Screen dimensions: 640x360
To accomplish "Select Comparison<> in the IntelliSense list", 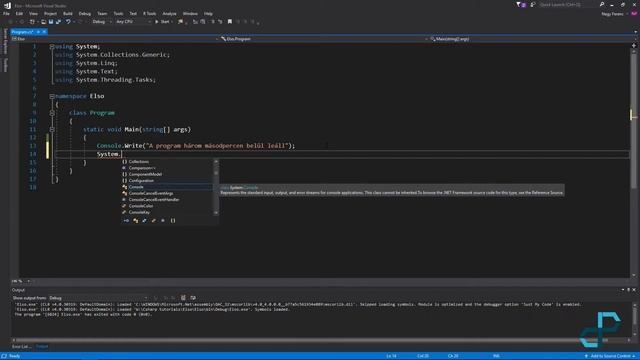I will point(167,168).
